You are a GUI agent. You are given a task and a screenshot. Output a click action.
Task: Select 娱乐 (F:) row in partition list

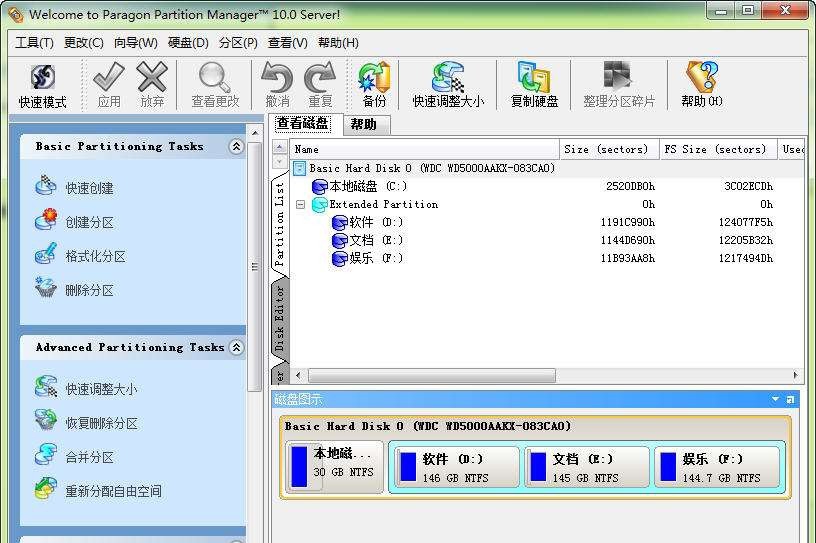click(546, 258)
